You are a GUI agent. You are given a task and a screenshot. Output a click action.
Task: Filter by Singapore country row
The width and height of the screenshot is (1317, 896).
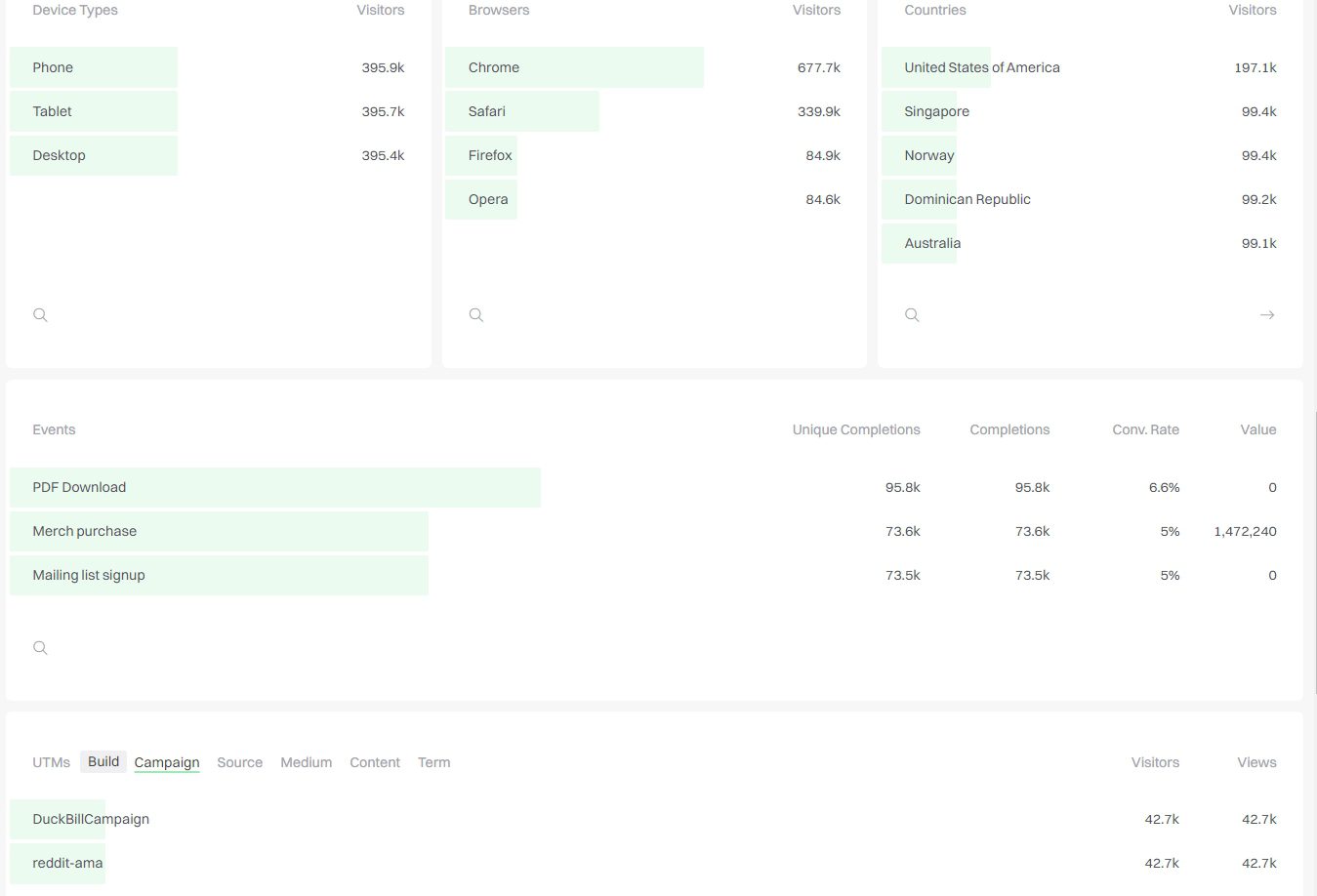coord(1091,111)
